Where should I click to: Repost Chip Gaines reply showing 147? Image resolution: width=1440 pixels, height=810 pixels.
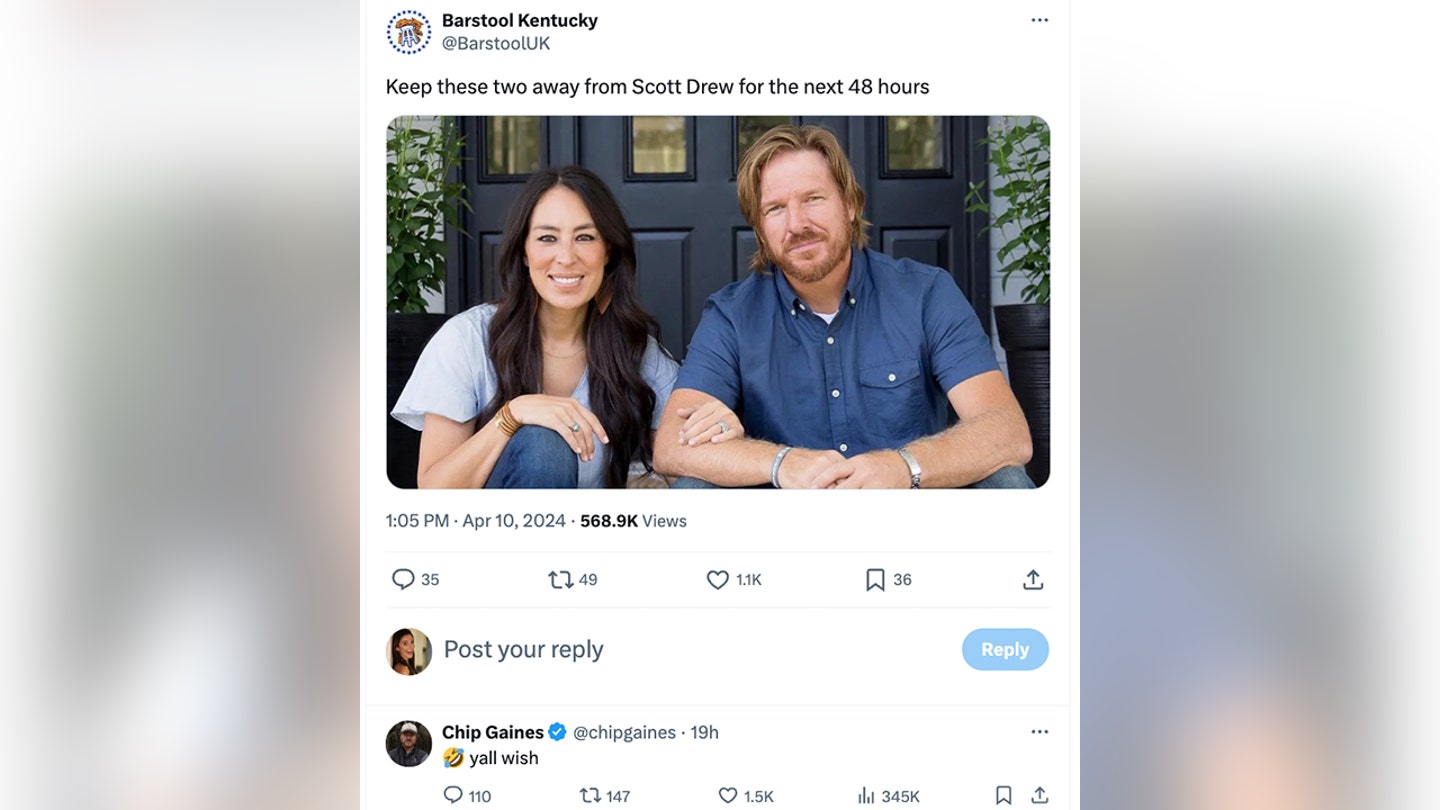point(605,796)
